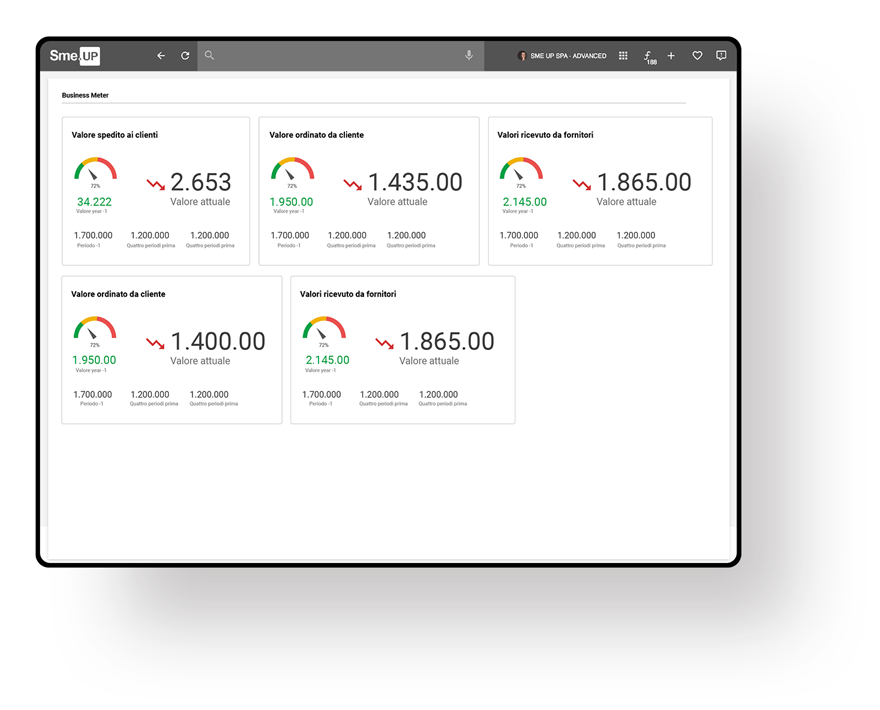The height and width of the screenshot is (710, 880).
Task: Open favorites heart icon
Action: coord(697,56)
